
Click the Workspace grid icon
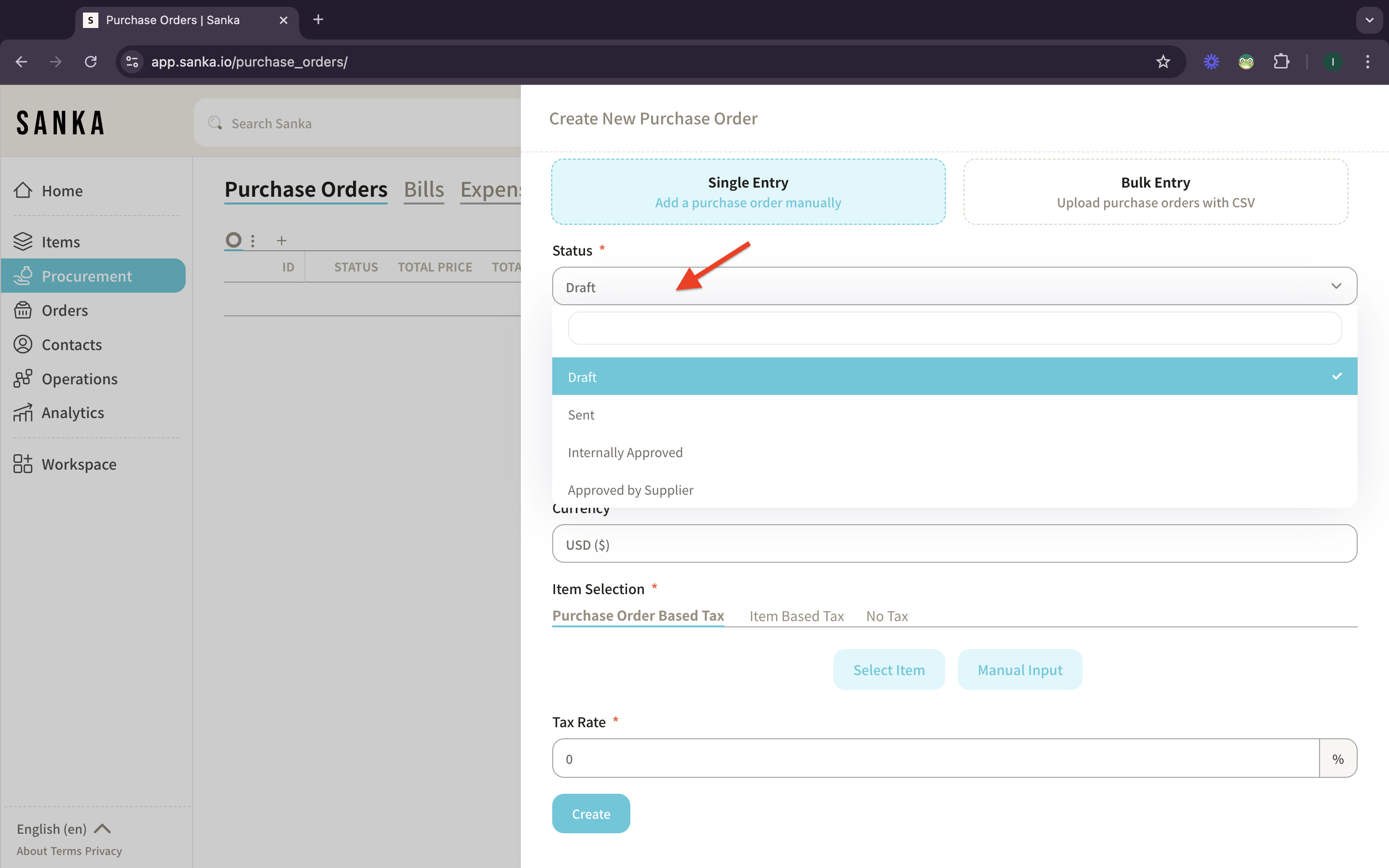[x=23, y=464]
